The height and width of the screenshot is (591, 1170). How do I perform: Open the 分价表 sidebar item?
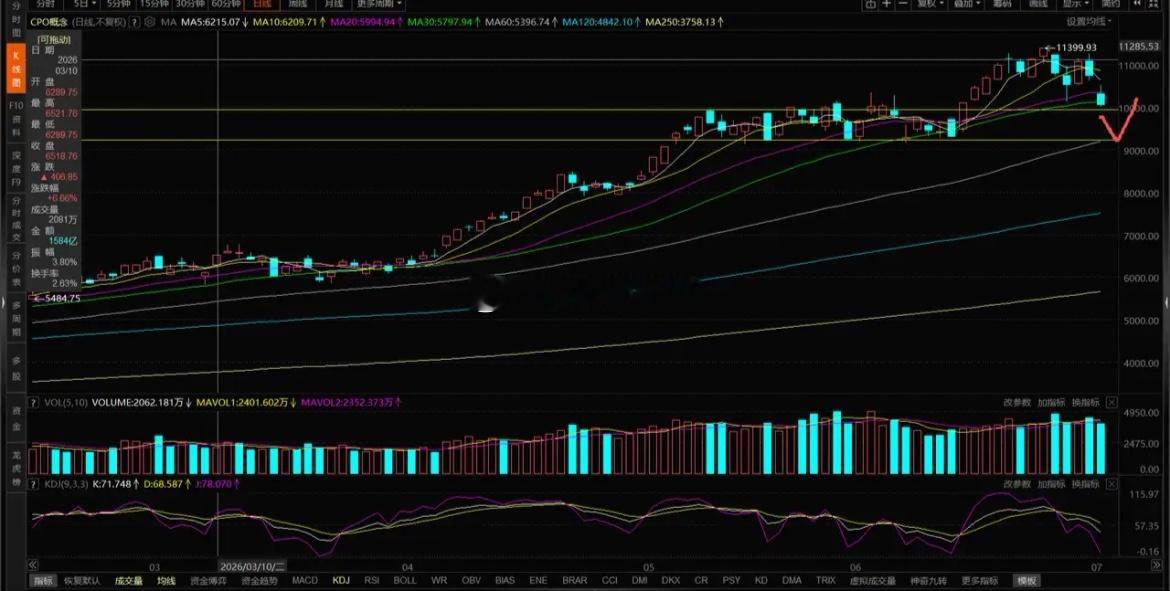point(16,270)
